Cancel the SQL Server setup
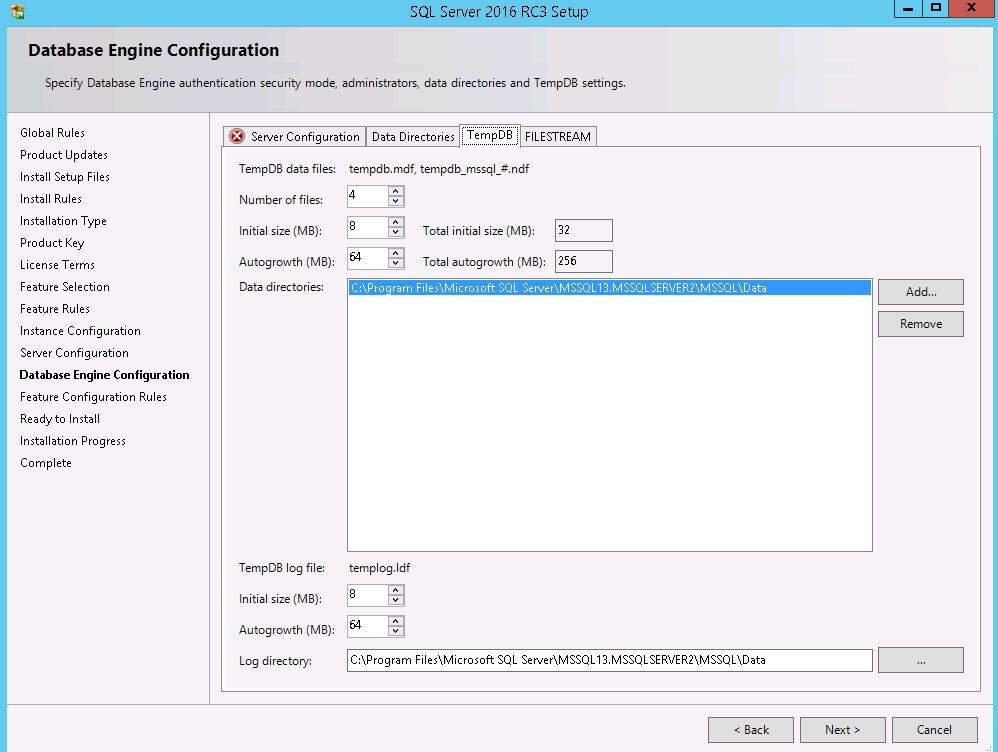 tap(934, 730)
